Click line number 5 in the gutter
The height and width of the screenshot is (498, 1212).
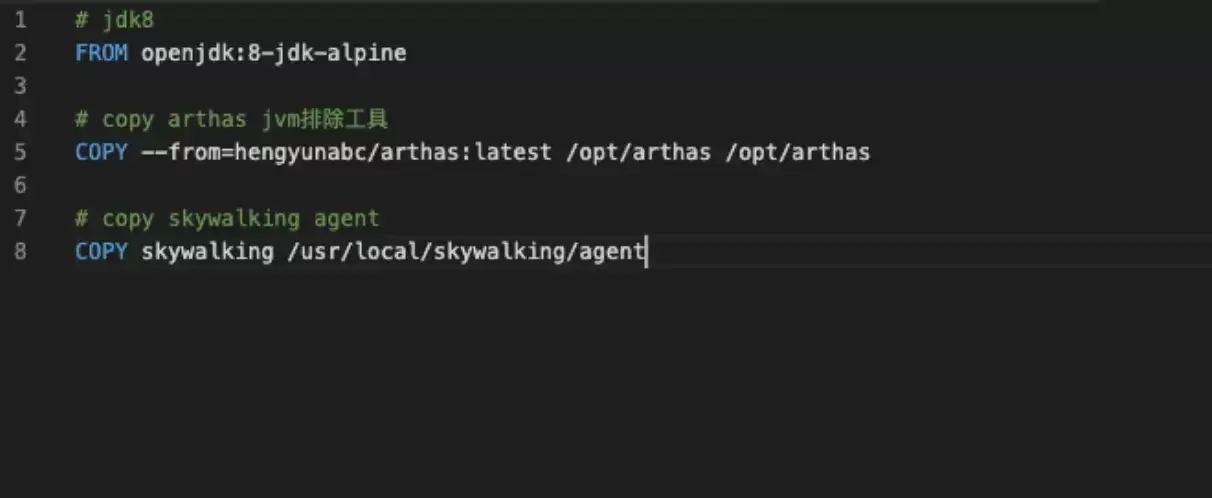[20, 152]
